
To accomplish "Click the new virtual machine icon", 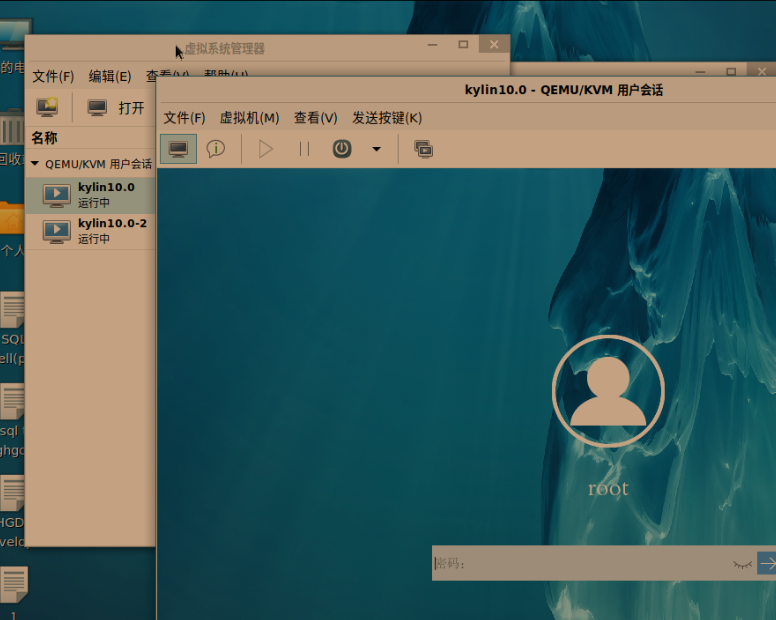I will coord(47,107).
